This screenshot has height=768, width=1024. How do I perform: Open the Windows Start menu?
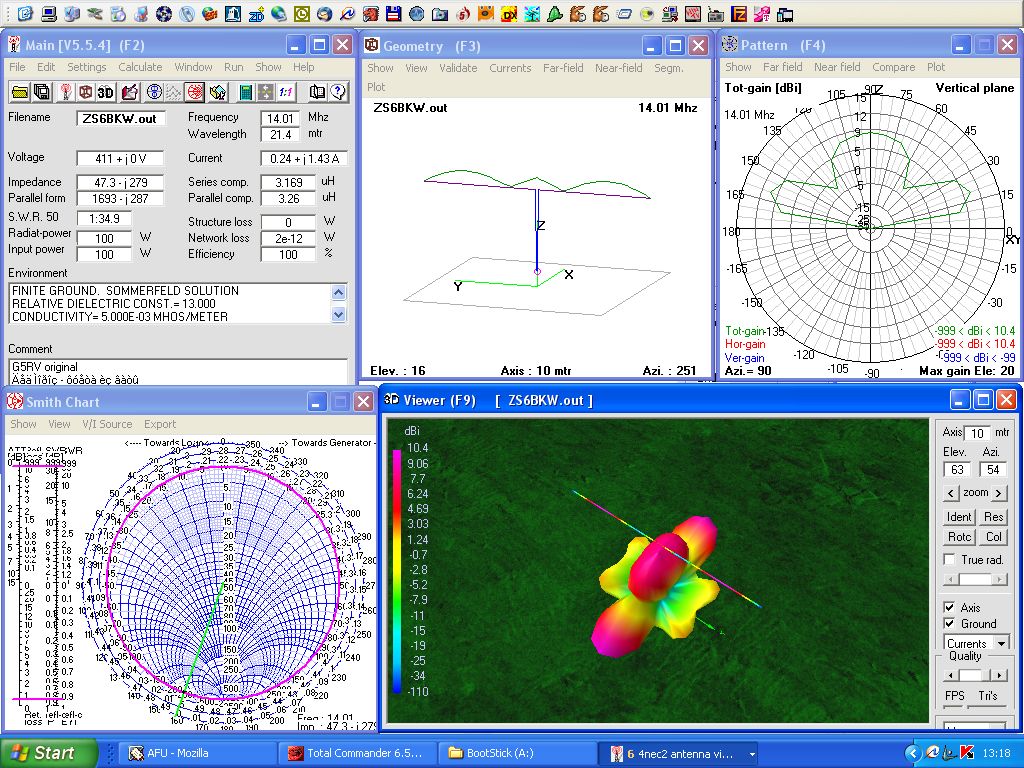pyautogui.click(x=49, y=753)
